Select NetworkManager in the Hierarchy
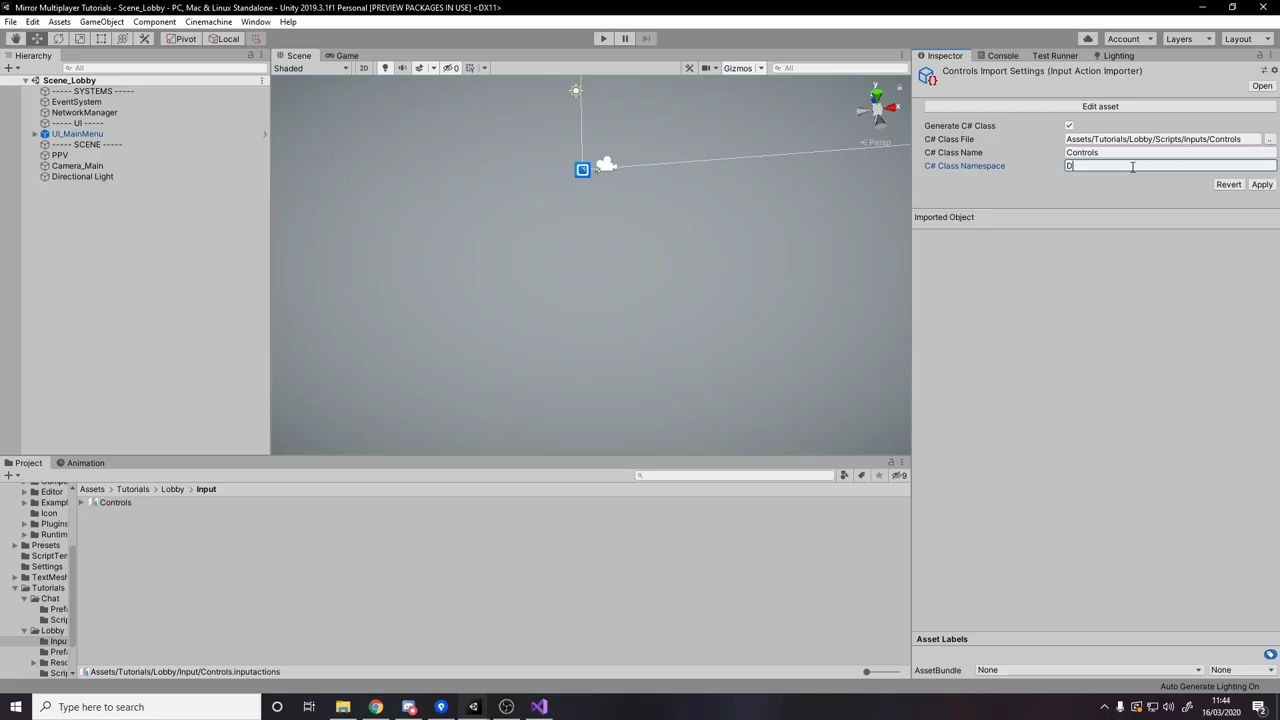The width and height of the screenshot is (1280, 720). 84,112
